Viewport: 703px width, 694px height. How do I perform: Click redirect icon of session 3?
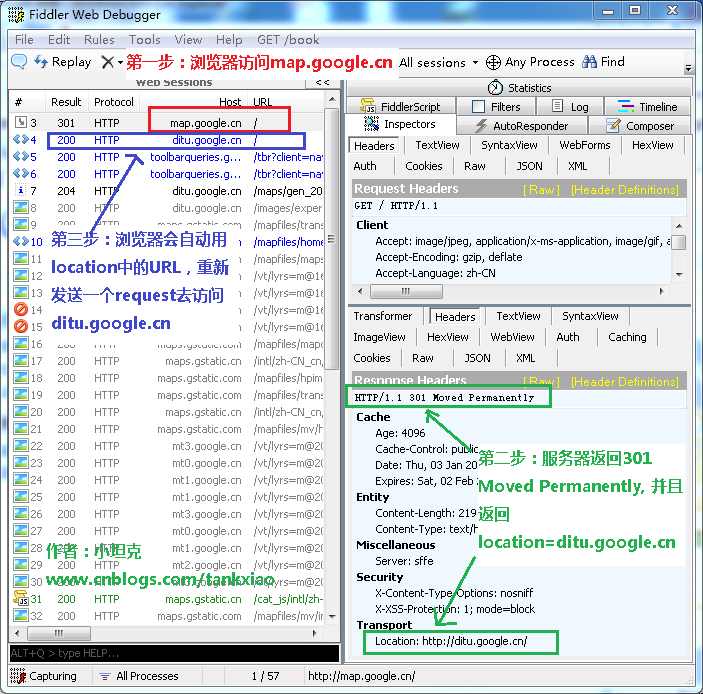(21, 122)
